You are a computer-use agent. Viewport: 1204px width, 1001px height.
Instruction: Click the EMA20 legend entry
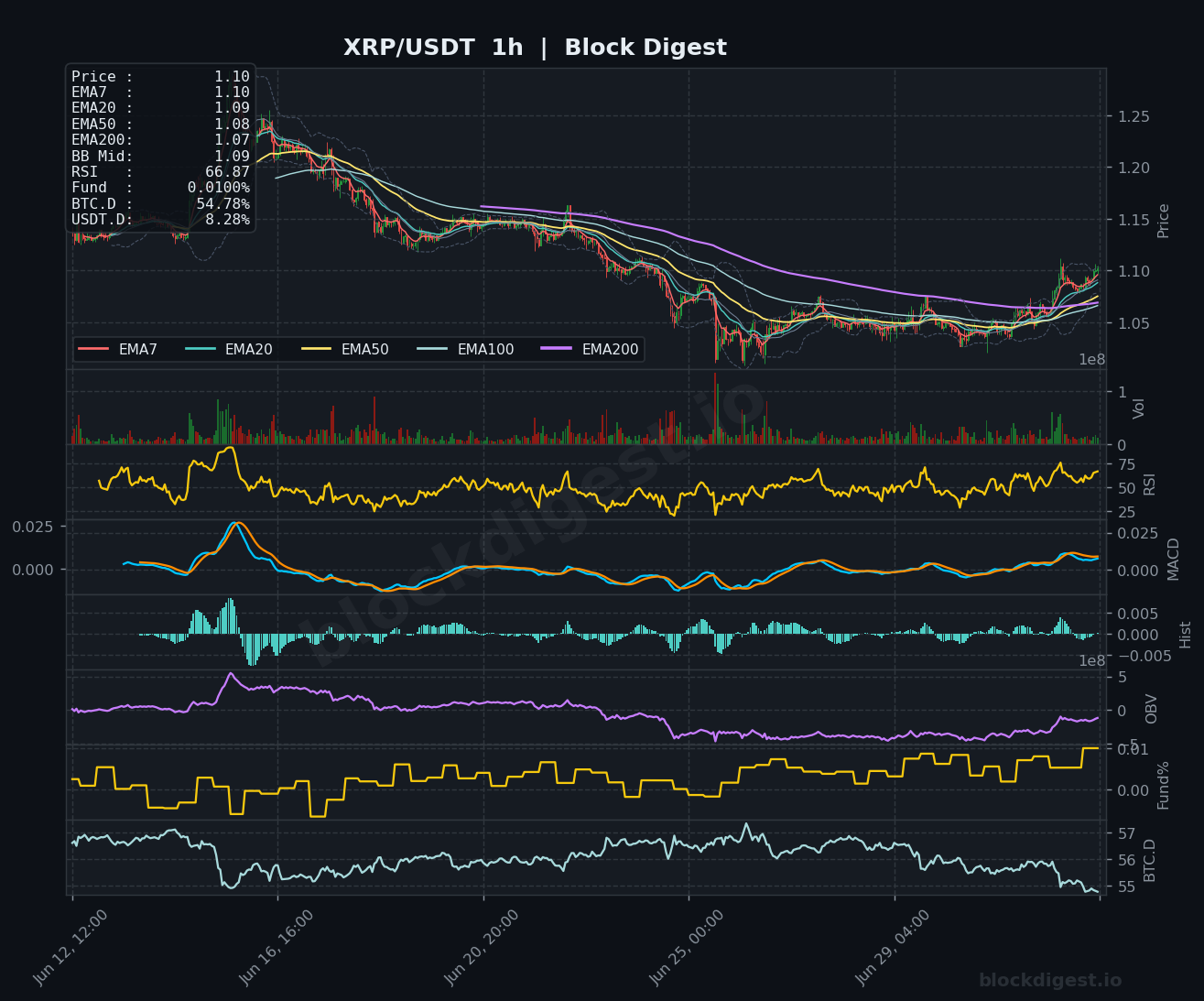coord(229,350)
